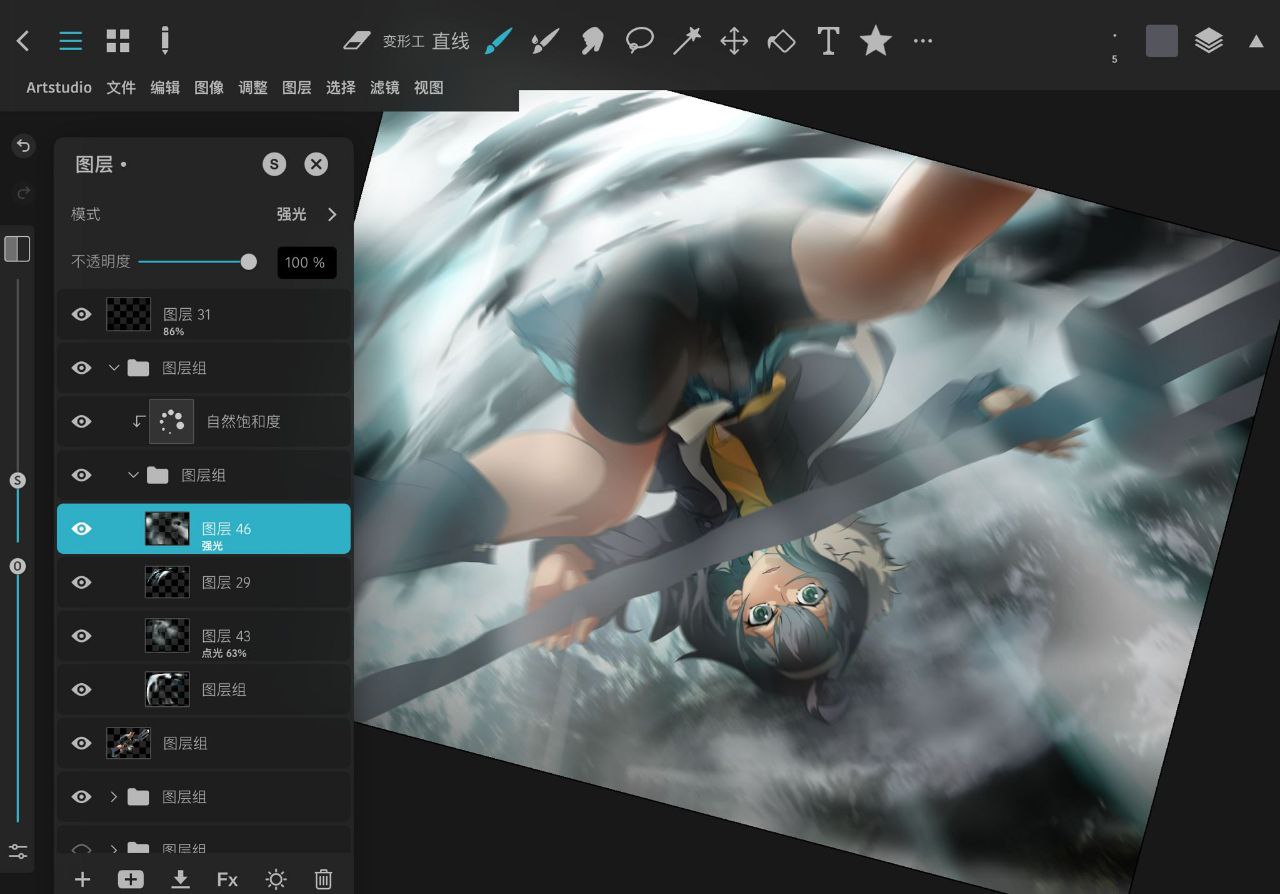Select the Paint Bucket fill tool

click(781, 41)
